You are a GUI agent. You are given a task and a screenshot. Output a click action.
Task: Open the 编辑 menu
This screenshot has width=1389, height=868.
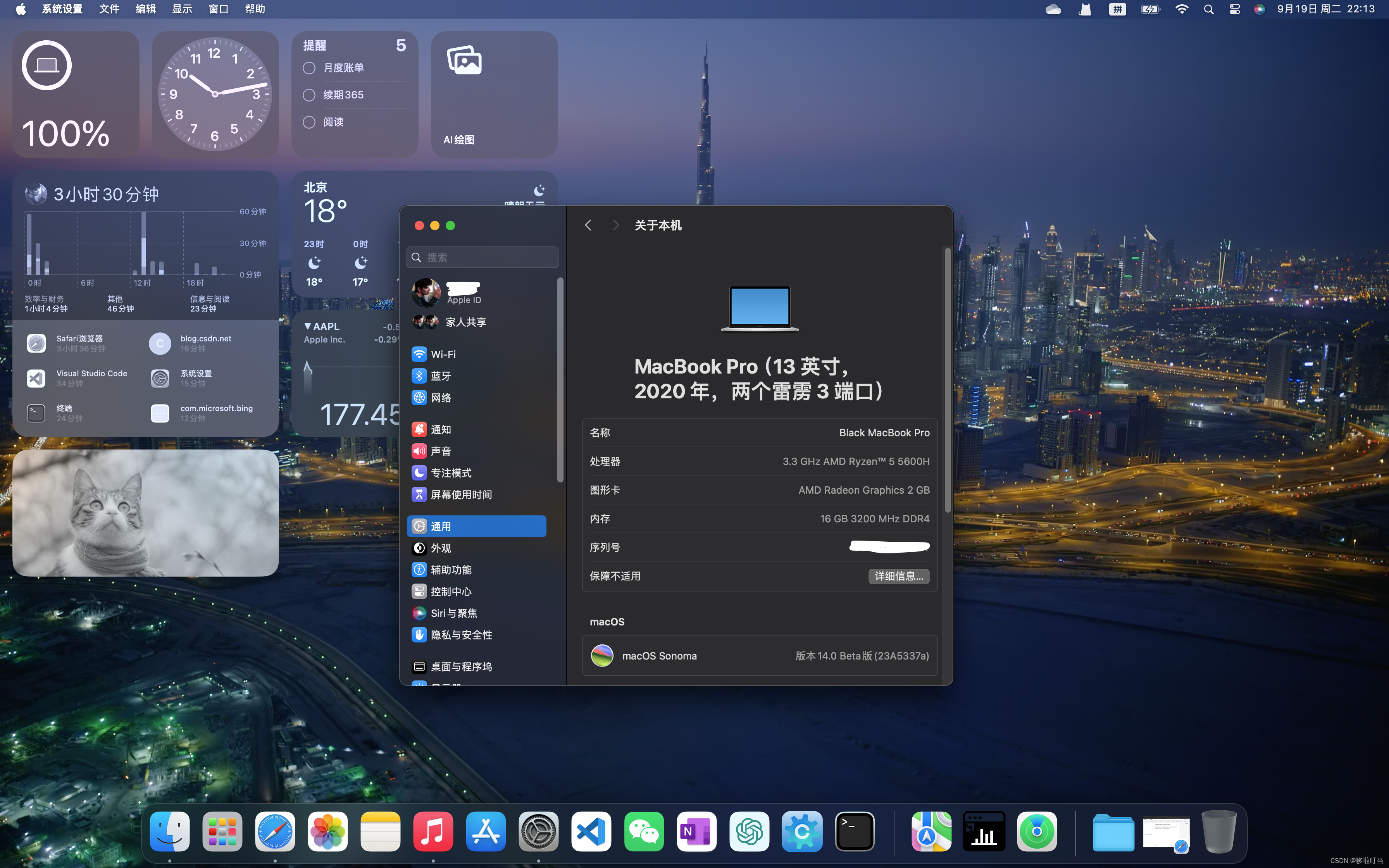[145, 9]
